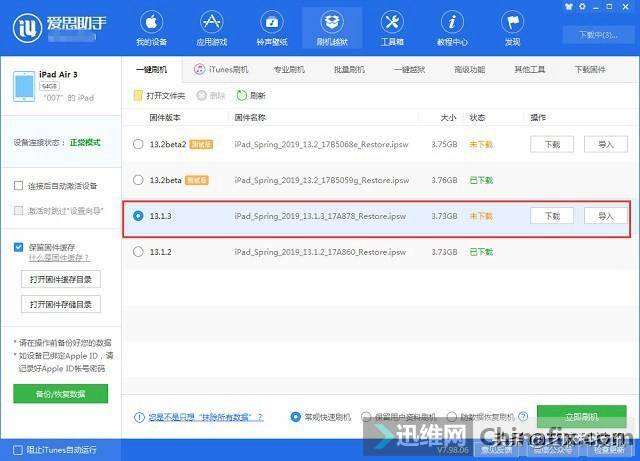The width and height of the screenshot is (640, 461).
Task: Open 教程中心 tutorial center
Action: click(x=452, y=28)
